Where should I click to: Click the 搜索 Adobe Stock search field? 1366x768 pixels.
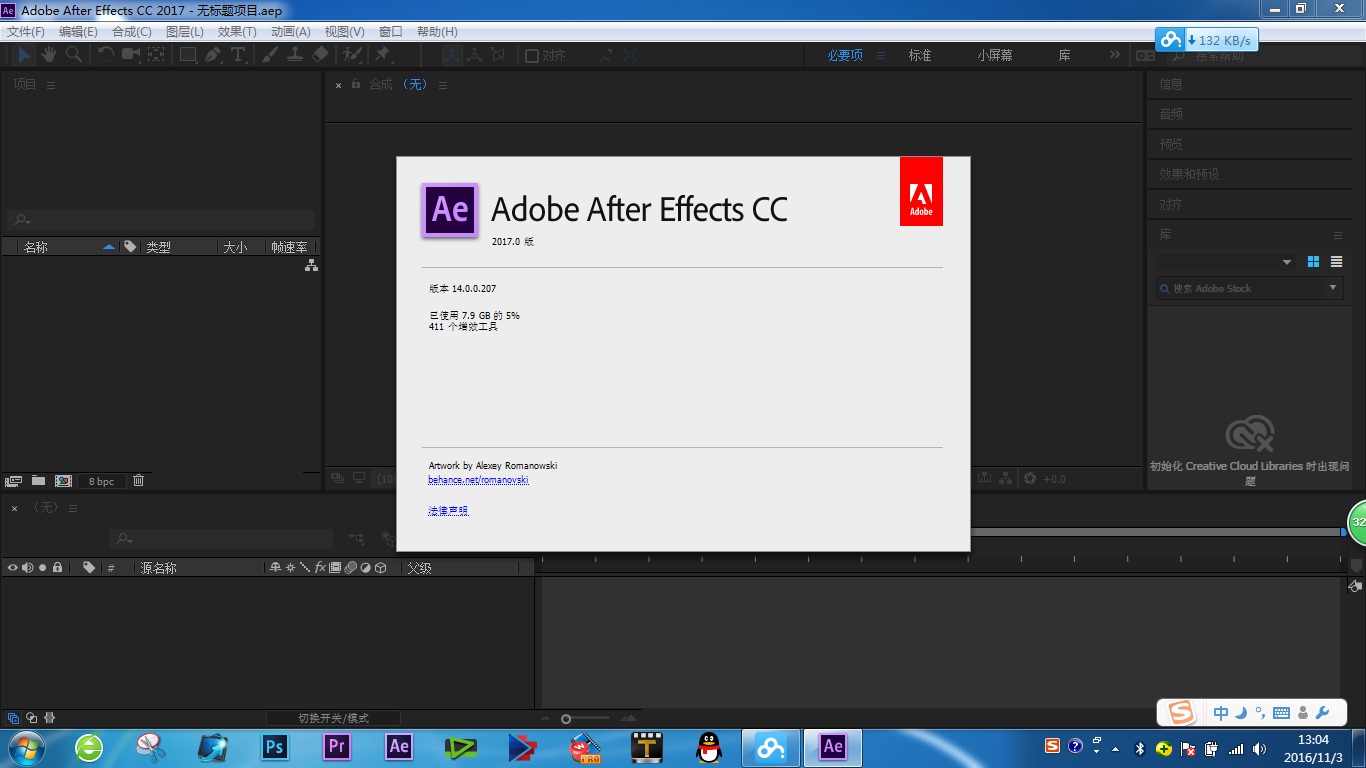coord(1239,288)
